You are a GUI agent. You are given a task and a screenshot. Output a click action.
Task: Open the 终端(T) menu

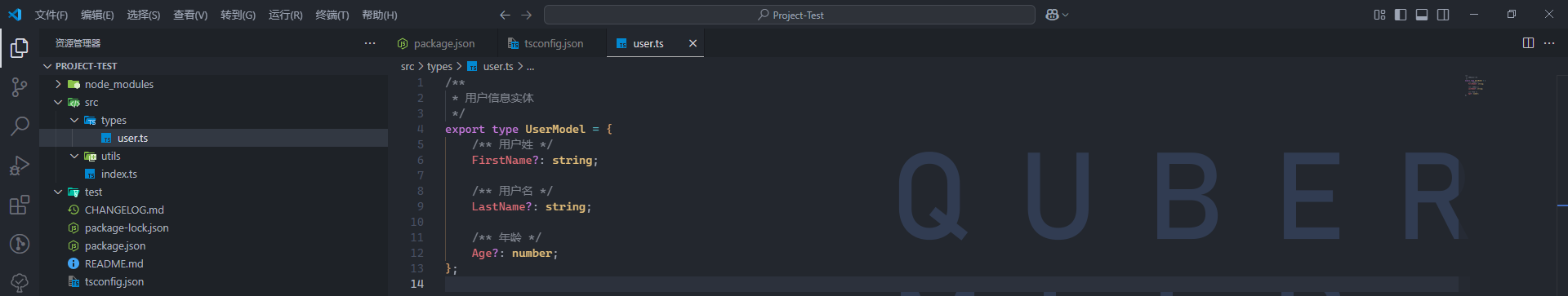point(332,15)
